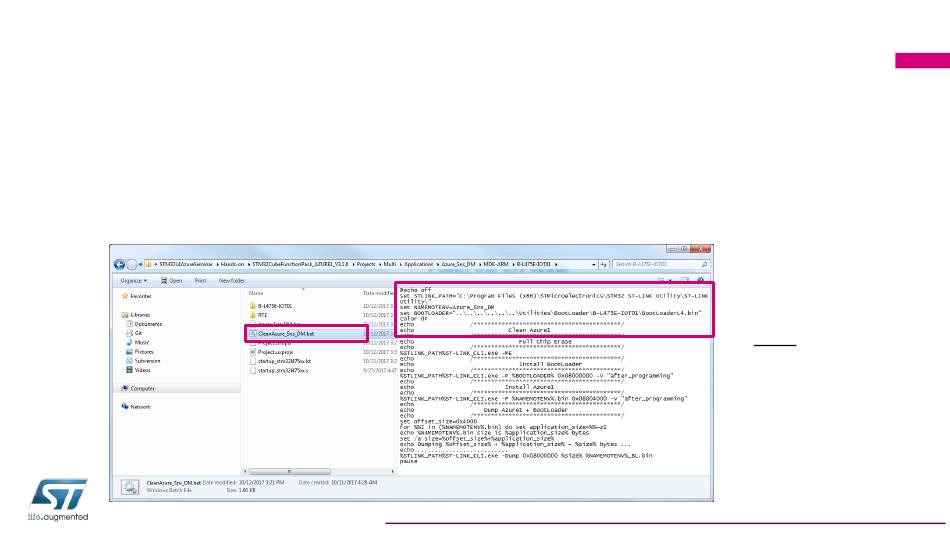
Task: Open the Change your view dropdown
Action: coord(669,281)
